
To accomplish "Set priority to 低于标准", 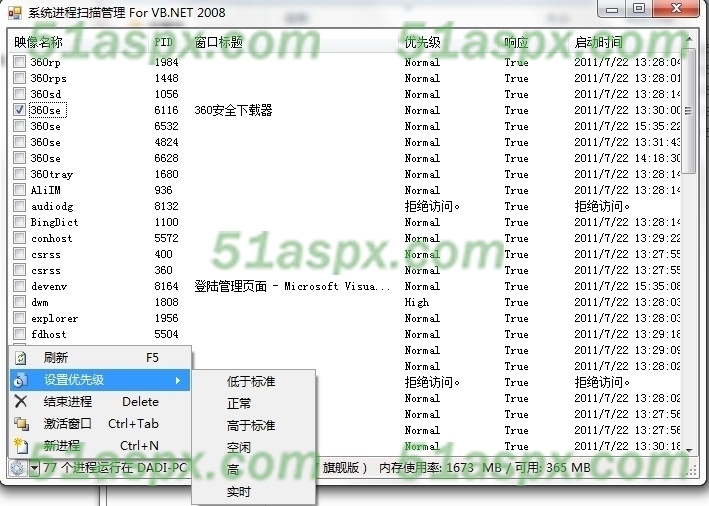I will coord(253,382).
